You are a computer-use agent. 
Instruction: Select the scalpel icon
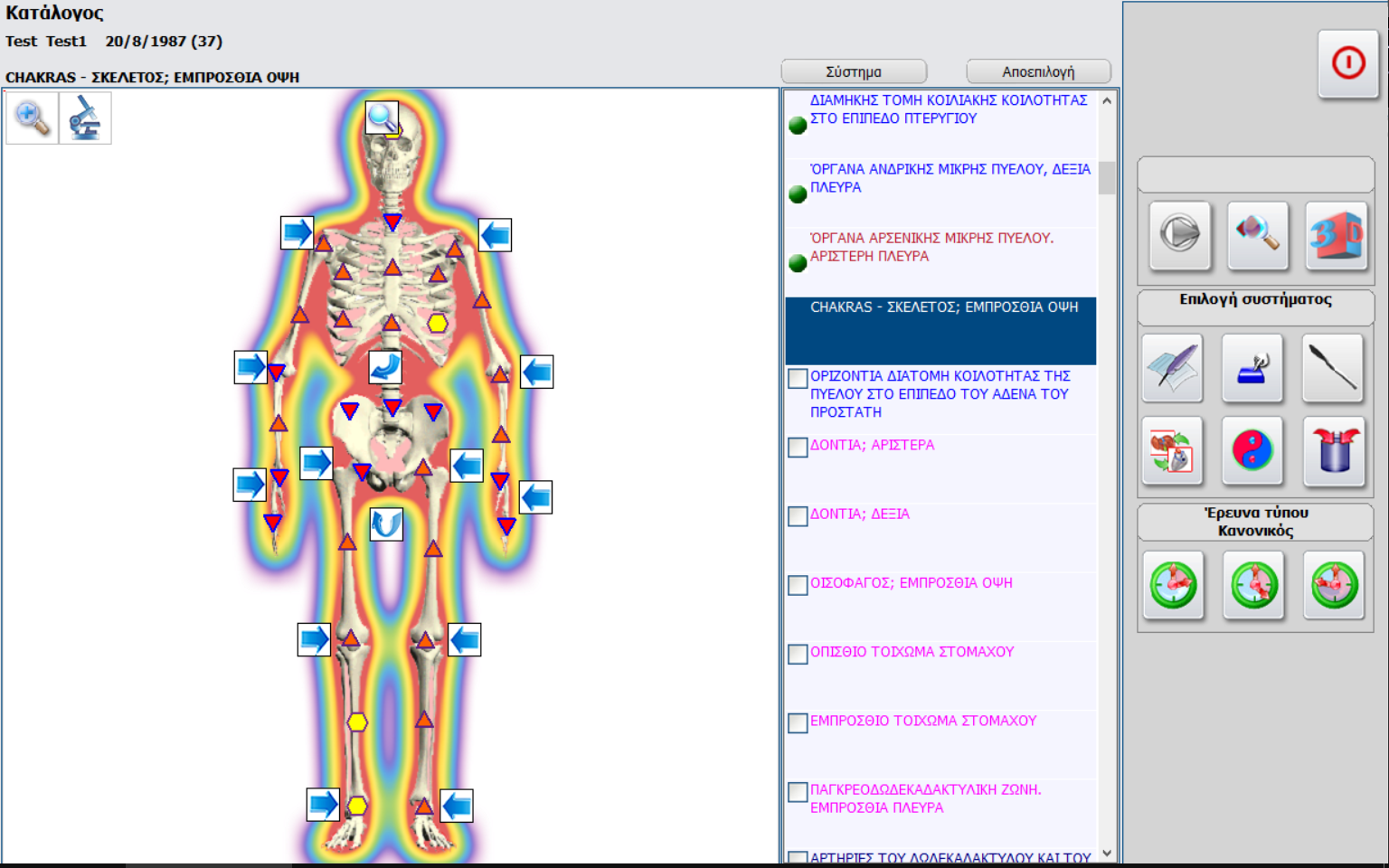[1333, 368]
